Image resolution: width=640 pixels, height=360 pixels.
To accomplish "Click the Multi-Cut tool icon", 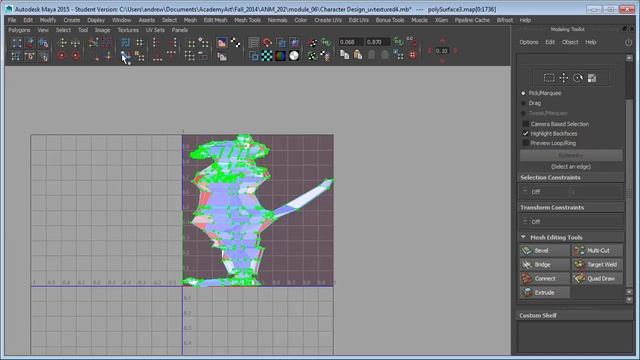I will coord(579,251).
